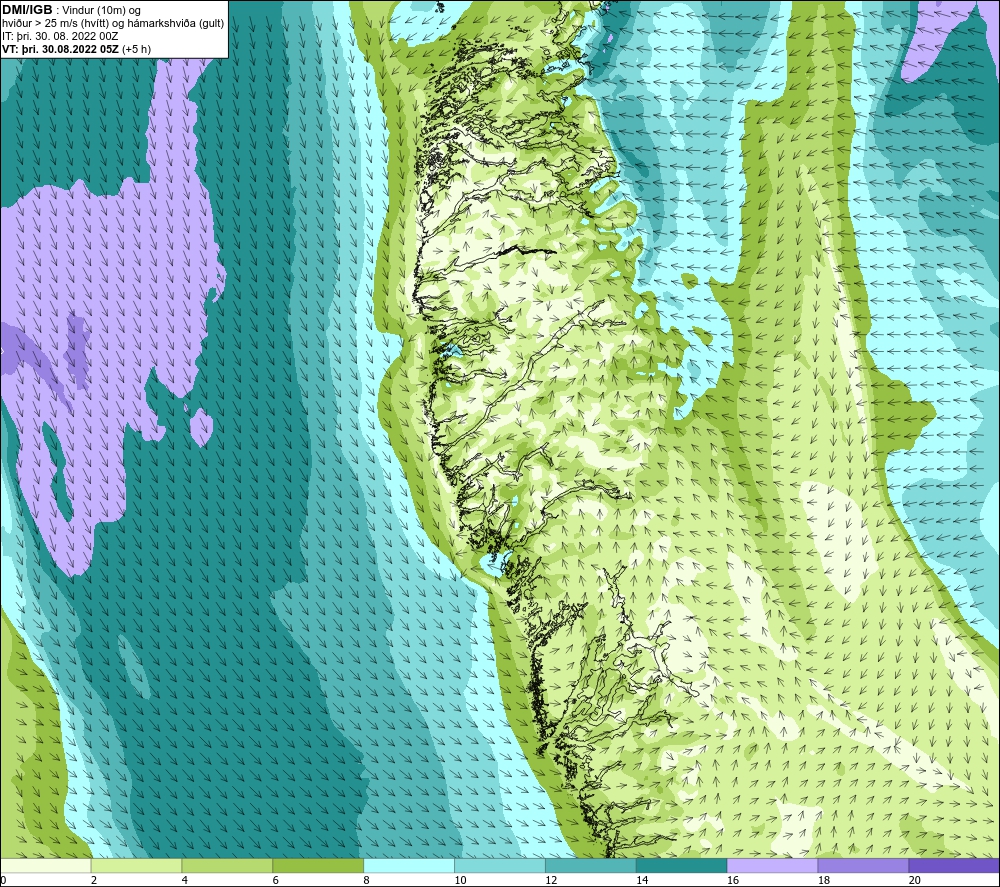Click the 16–18 m/s light purple legend swatch

tap(772, 866)
